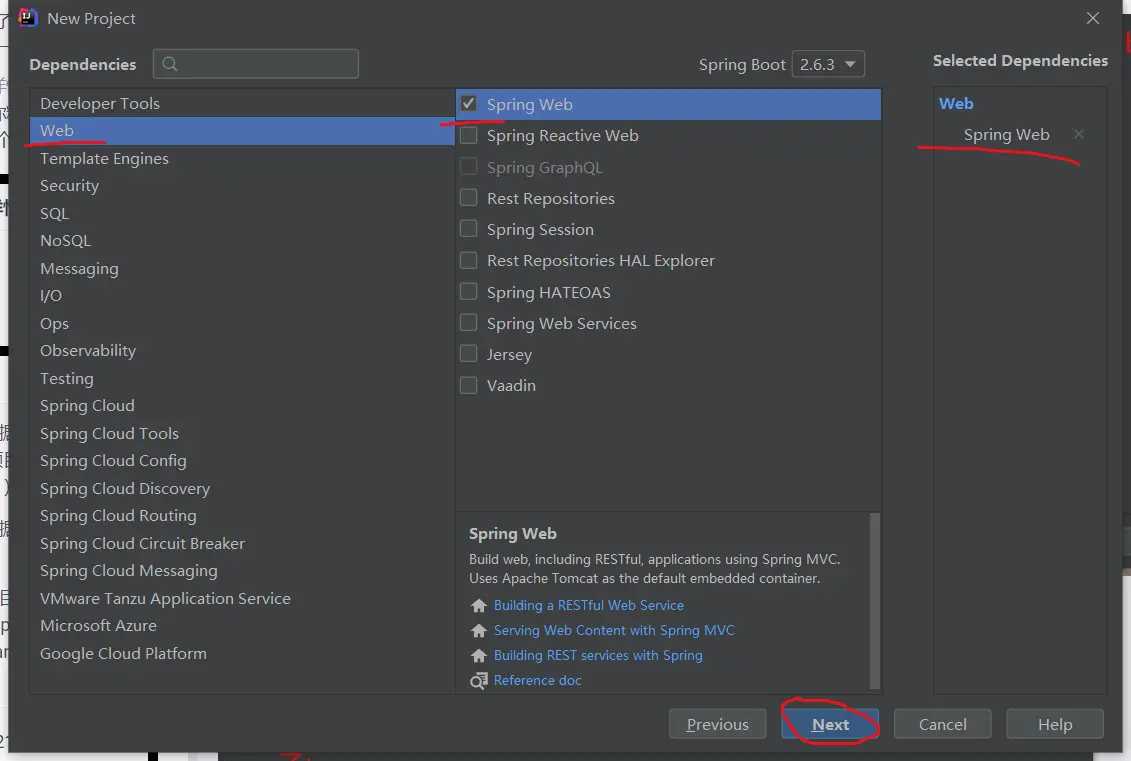The height and width of the screenshot is (761, 1131).
Task: Select the Messaging category
Action: point(242,268)
